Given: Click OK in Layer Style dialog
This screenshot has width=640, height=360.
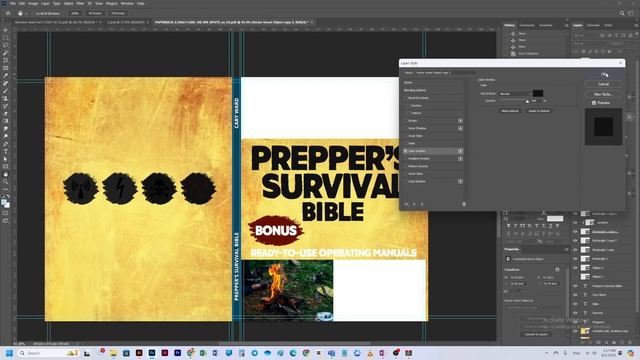Looking at the screenshot, I should click(x=604, y=74).
